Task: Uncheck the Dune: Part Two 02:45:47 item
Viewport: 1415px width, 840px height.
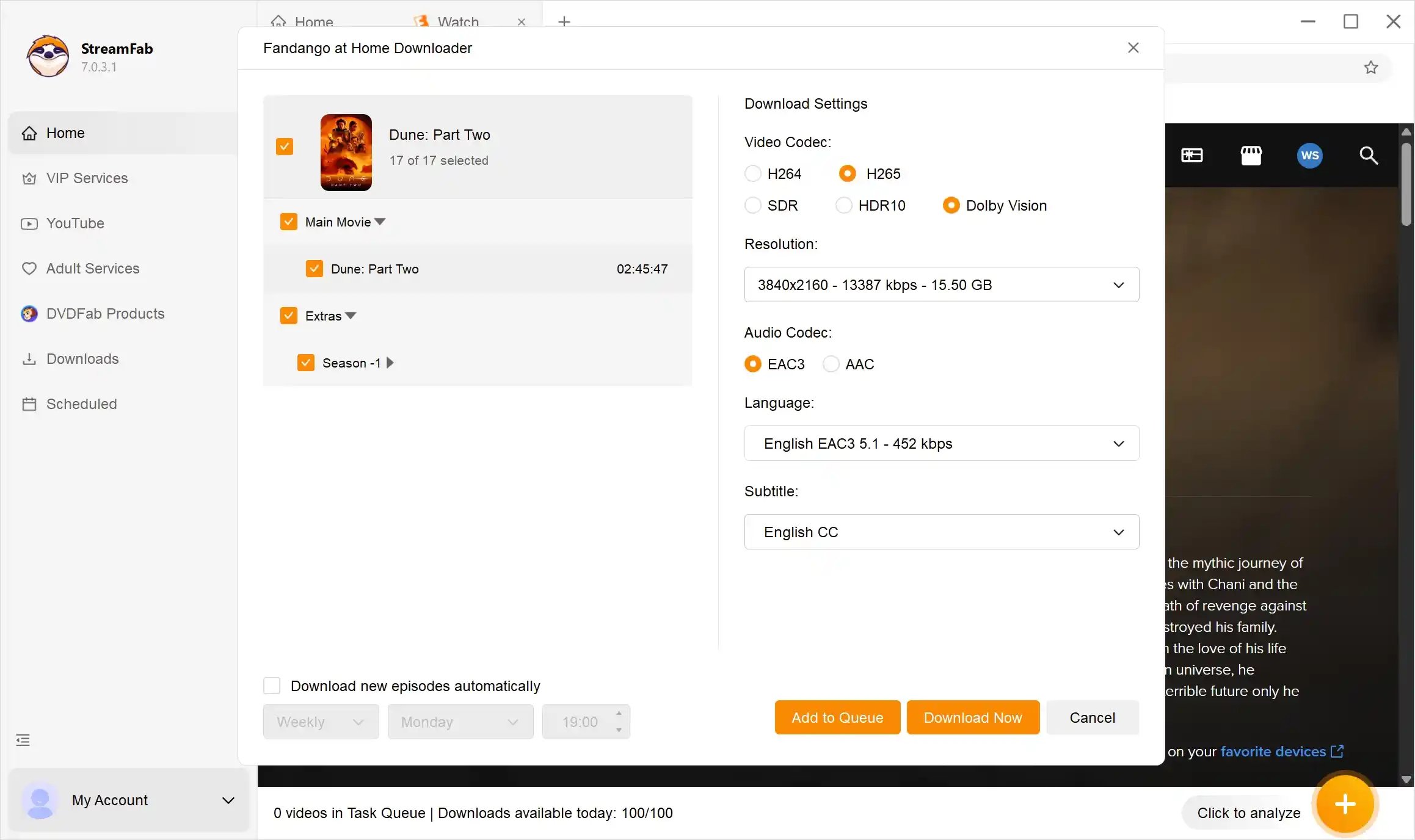Action: (315, 269)
